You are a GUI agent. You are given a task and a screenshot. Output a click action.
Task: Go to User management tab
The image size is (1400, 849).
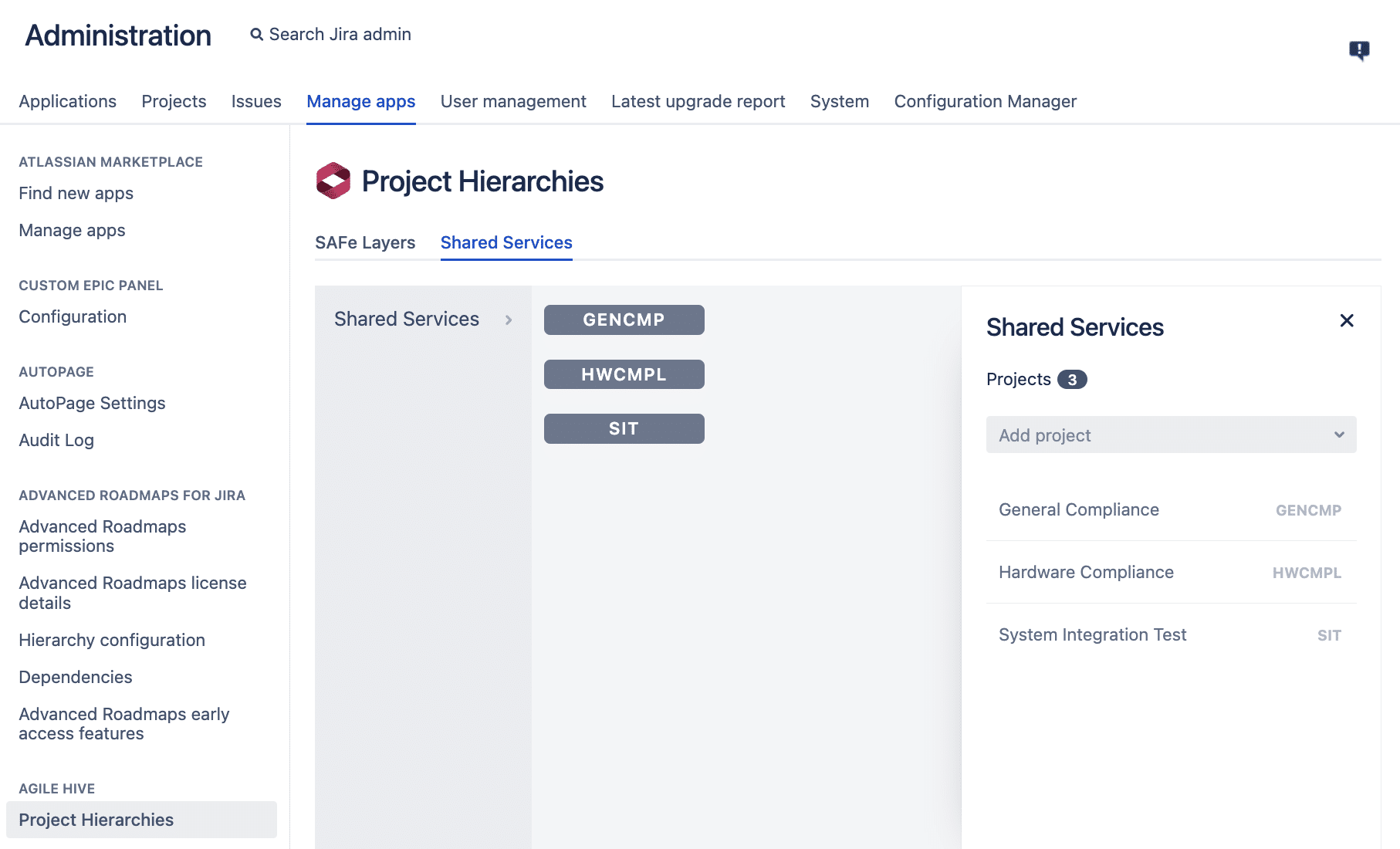click(513, 102)
